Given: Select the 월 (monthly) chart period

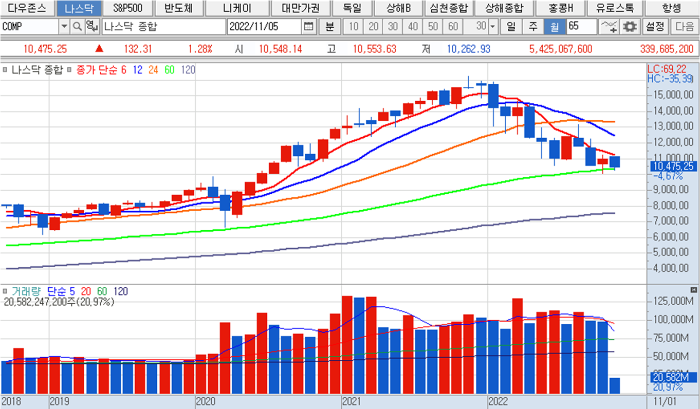Looking at the screenshot, I should coord(554,26).
